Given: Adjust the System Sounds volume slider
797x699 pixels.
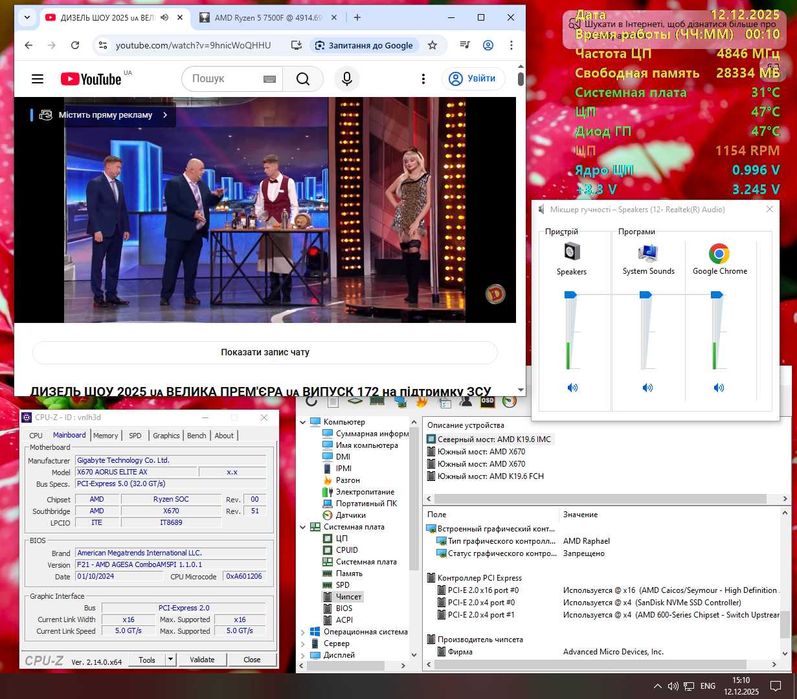Looking at the screenshot, I should click(646, 295).
